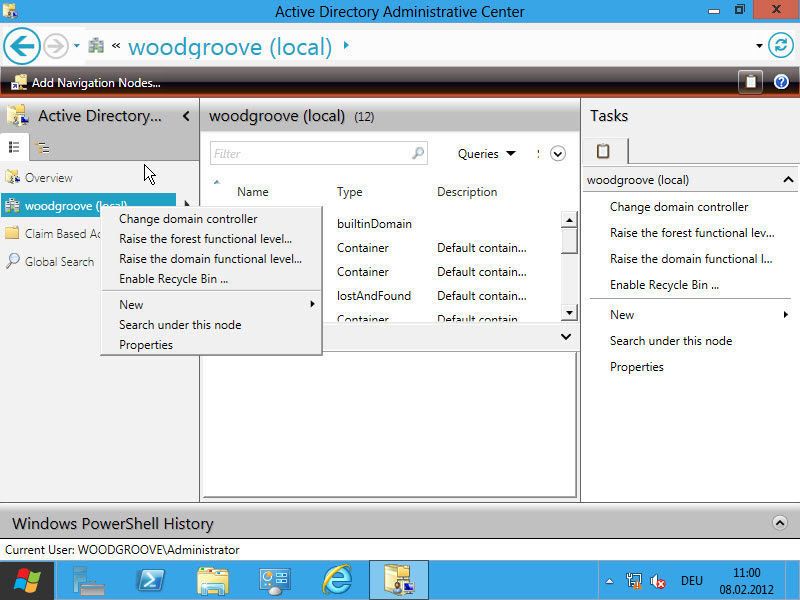
Task: Select Overview in navigation pane
Action: (48, 178)
